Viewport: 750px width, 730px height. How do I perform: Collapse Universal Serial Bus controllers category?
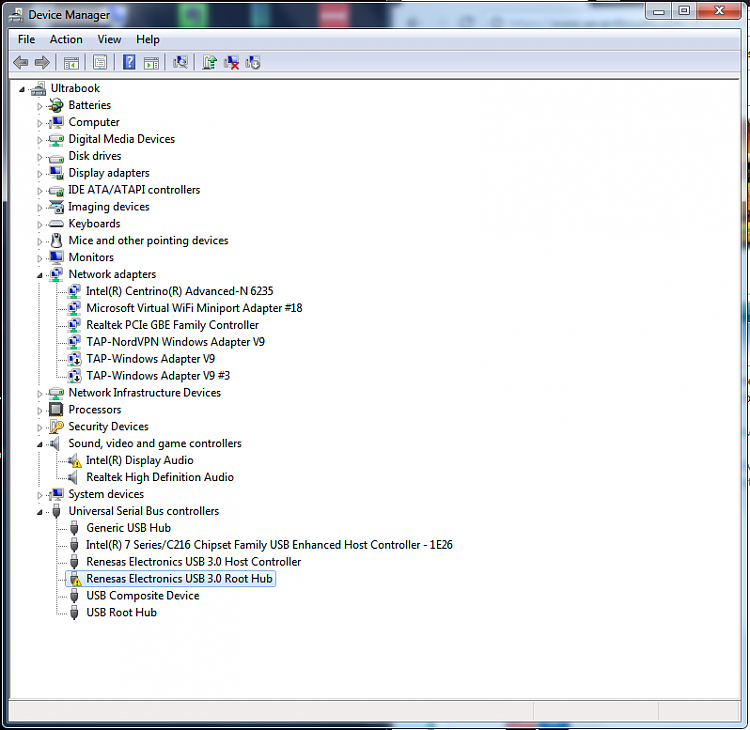coord(40,512)
